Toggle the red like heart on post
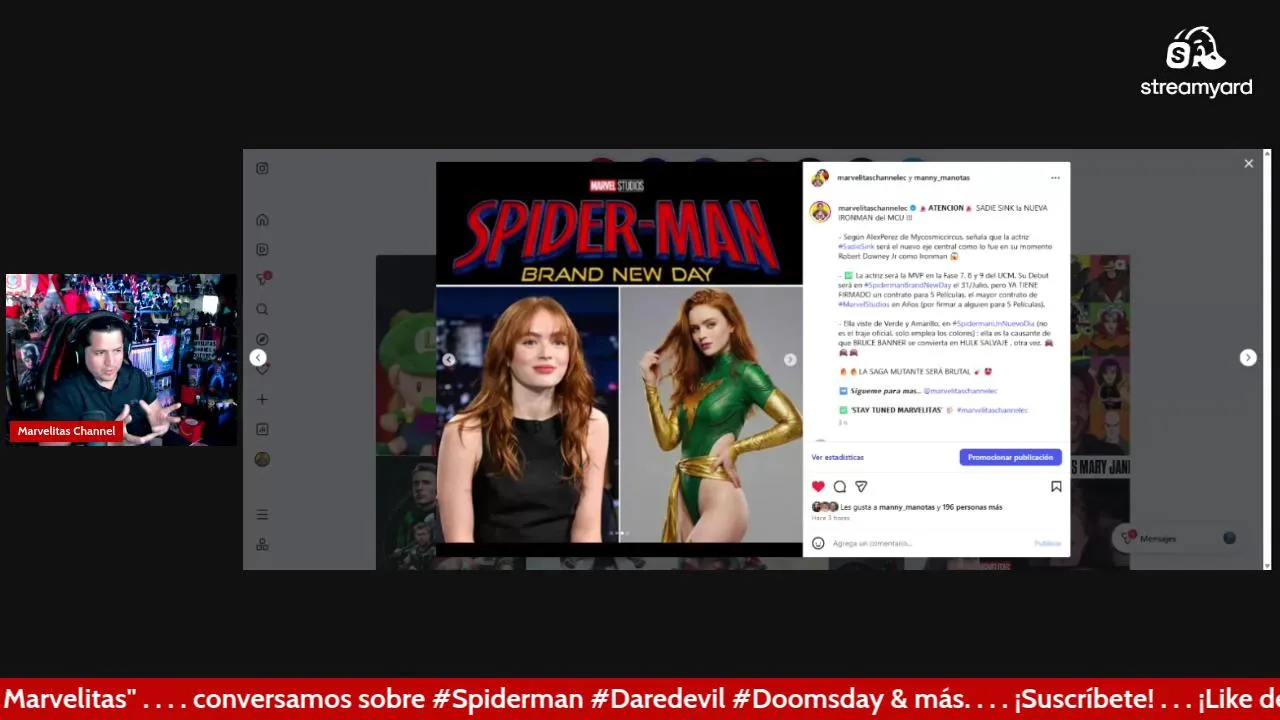 tap(818, 486)
